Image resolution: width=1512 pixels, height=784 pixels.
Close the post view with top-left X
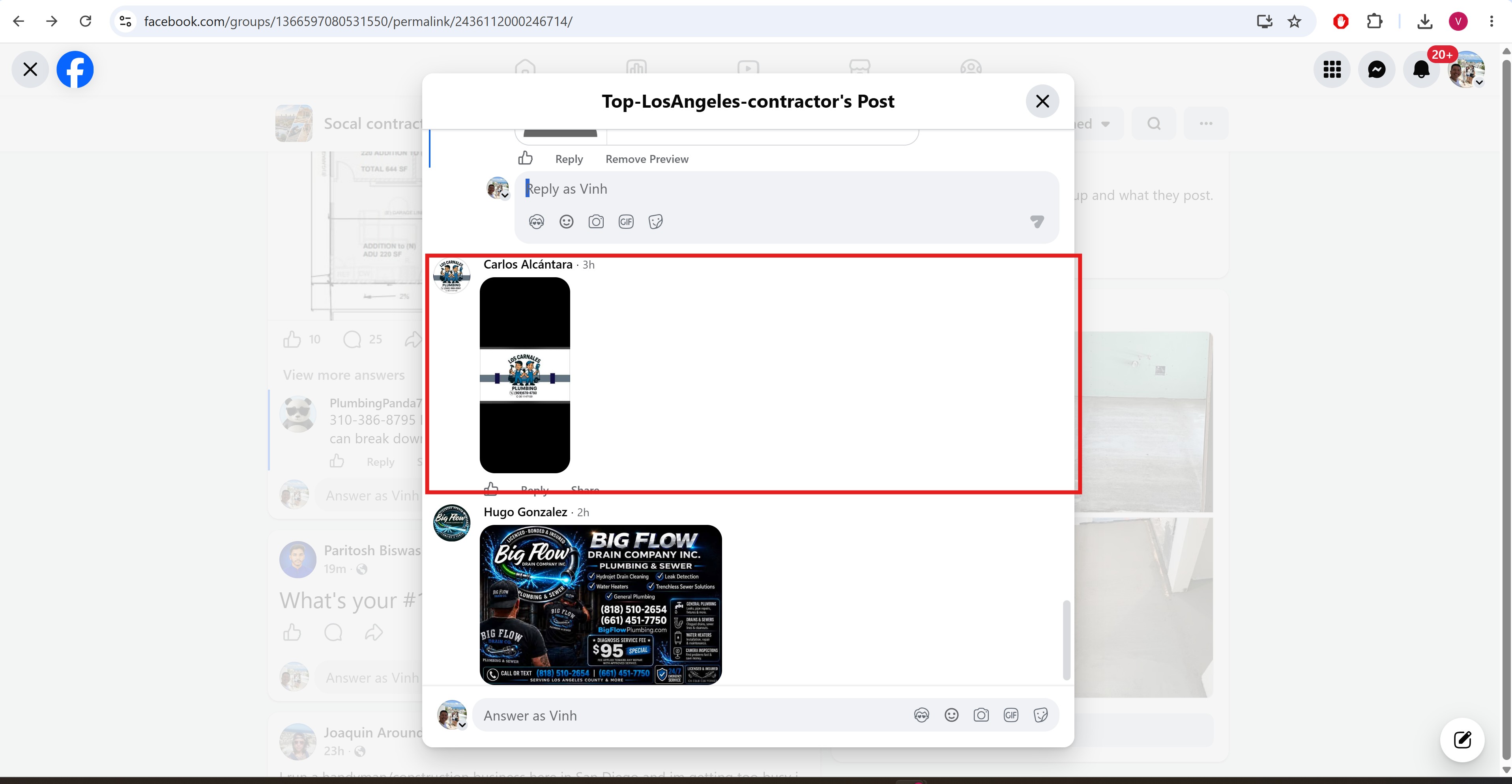30,69
